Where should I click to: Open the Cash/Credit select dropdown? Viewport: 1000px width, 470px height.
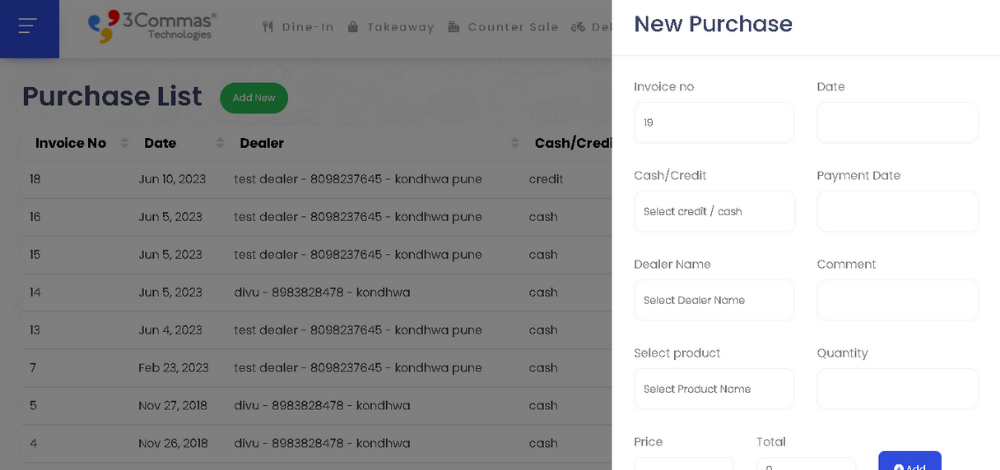(714, 212)
